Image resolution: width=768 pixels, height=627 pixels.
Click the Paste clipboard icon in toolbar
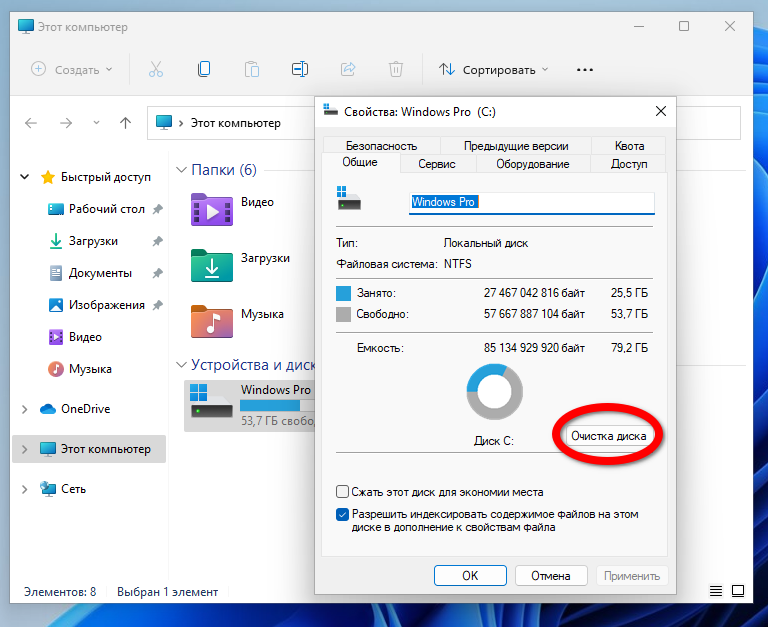(252, 70)
